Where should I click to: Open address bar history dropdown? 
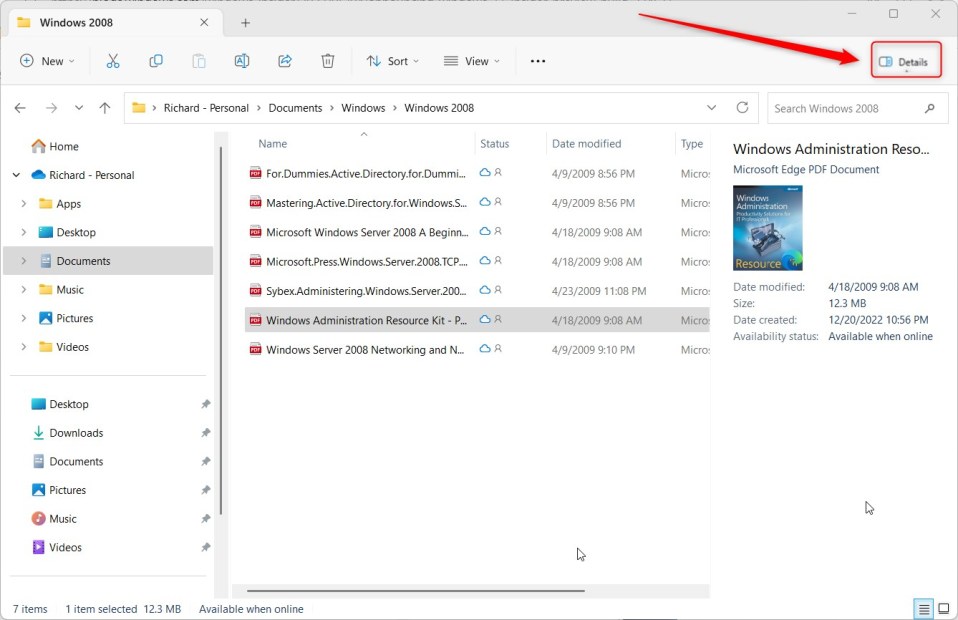711,108
